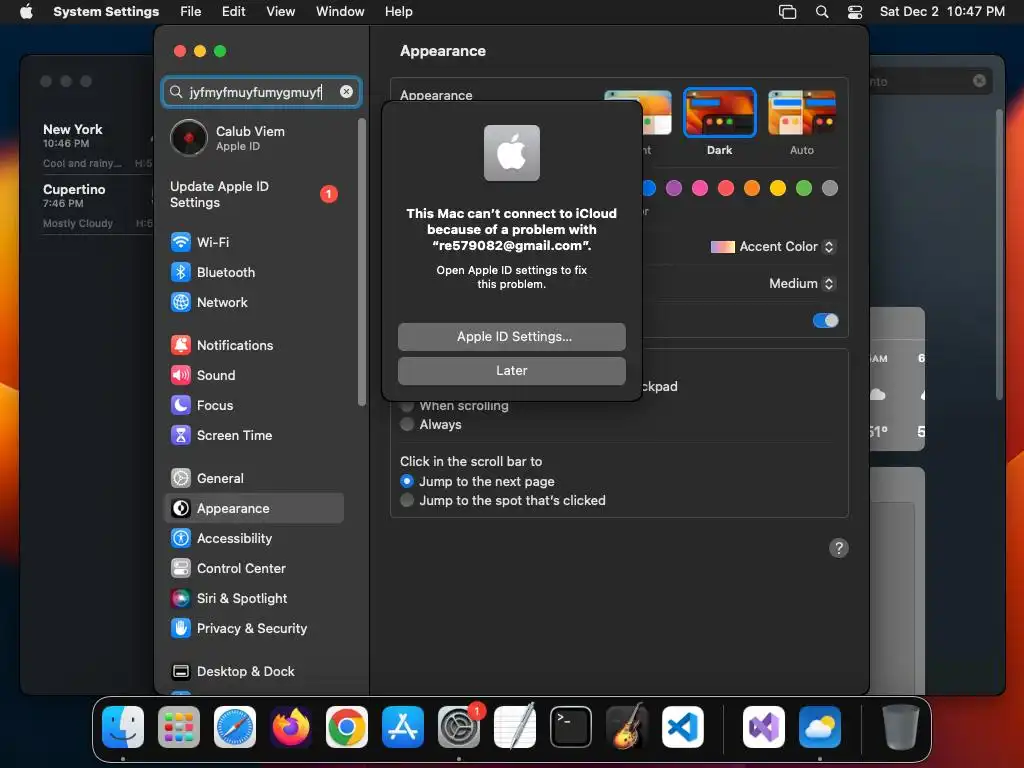
Task: Choose pink accent color
Action: point(700,189)
